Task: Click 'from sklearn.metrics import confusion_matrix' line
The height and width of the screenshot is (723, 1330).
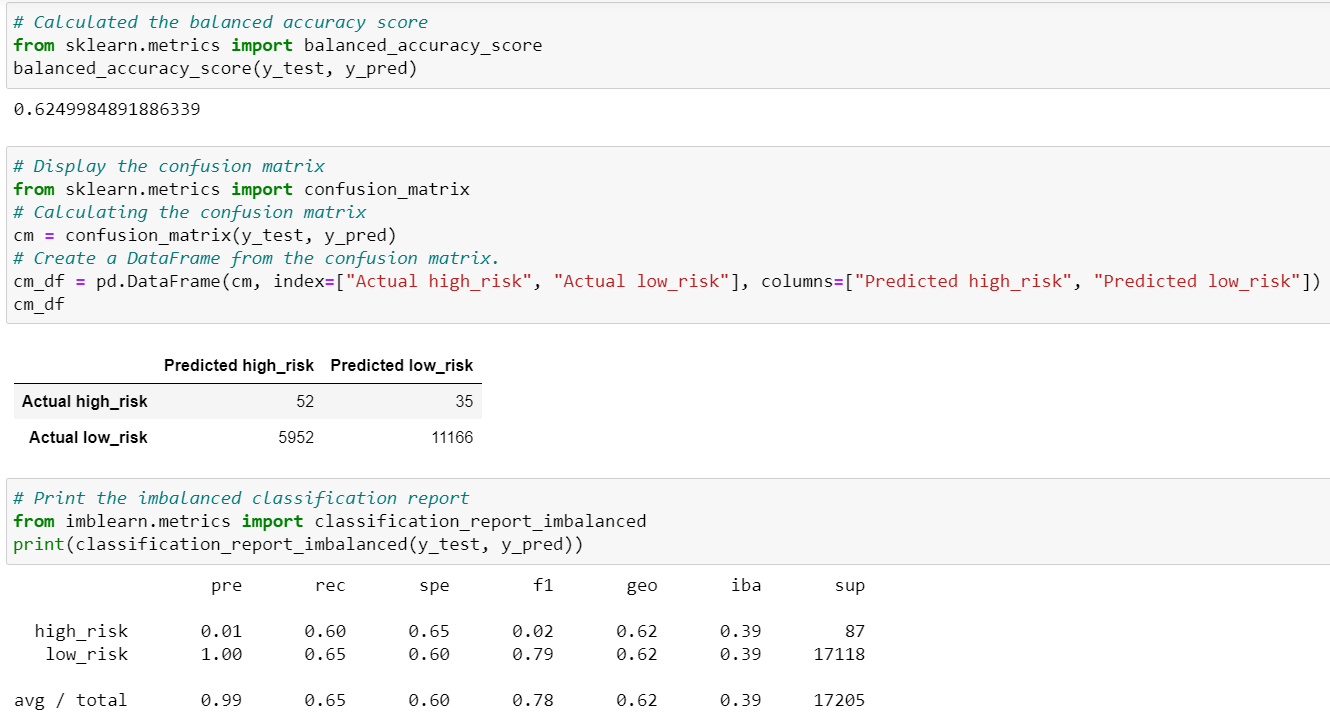Action: pos(241,189)
